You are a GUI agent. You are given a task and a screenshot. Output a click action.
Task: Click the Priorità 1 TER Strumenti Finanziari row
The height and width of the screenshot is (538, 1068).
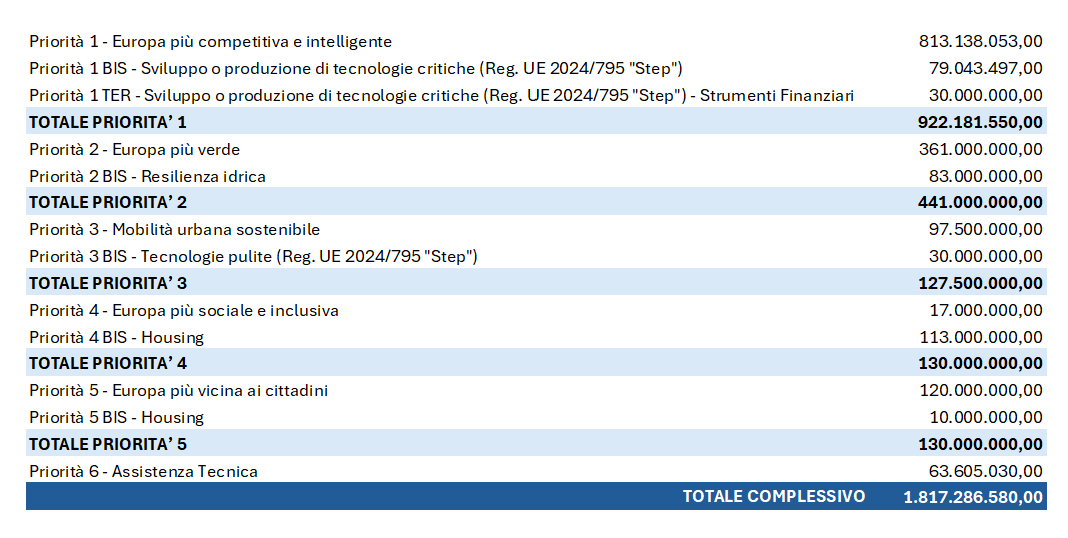[536, 95]
